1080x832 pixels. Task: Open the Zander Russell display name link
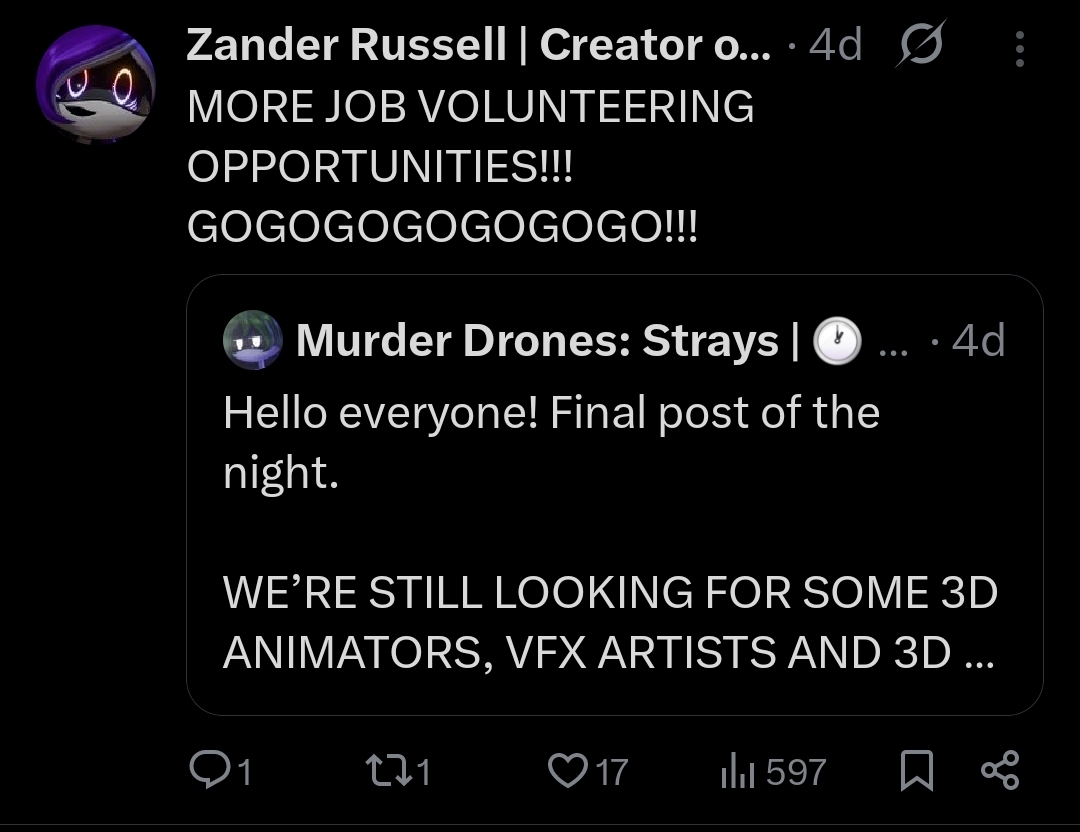click(478, 46)
